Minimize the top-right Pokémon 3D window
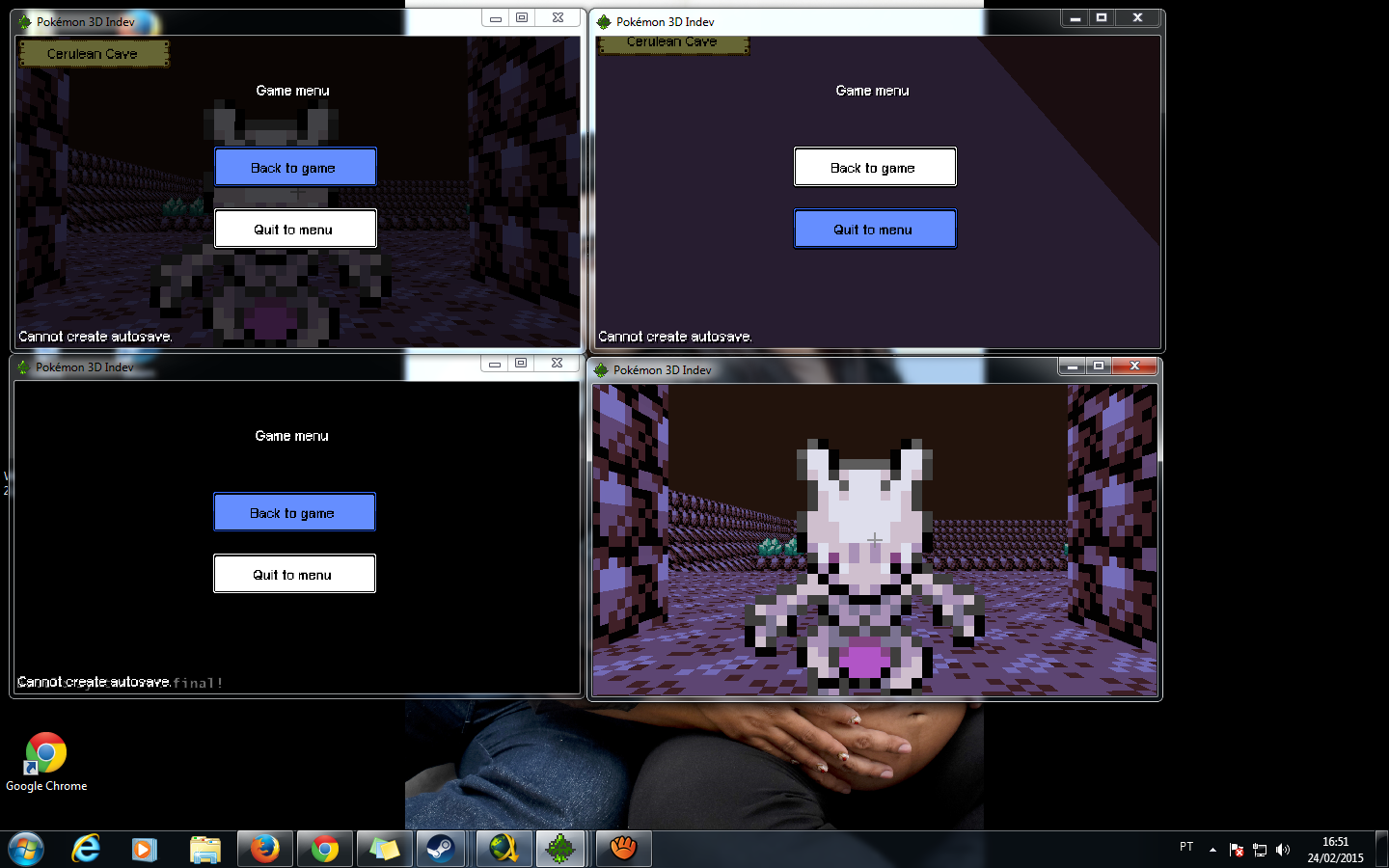 point(1076,18)
